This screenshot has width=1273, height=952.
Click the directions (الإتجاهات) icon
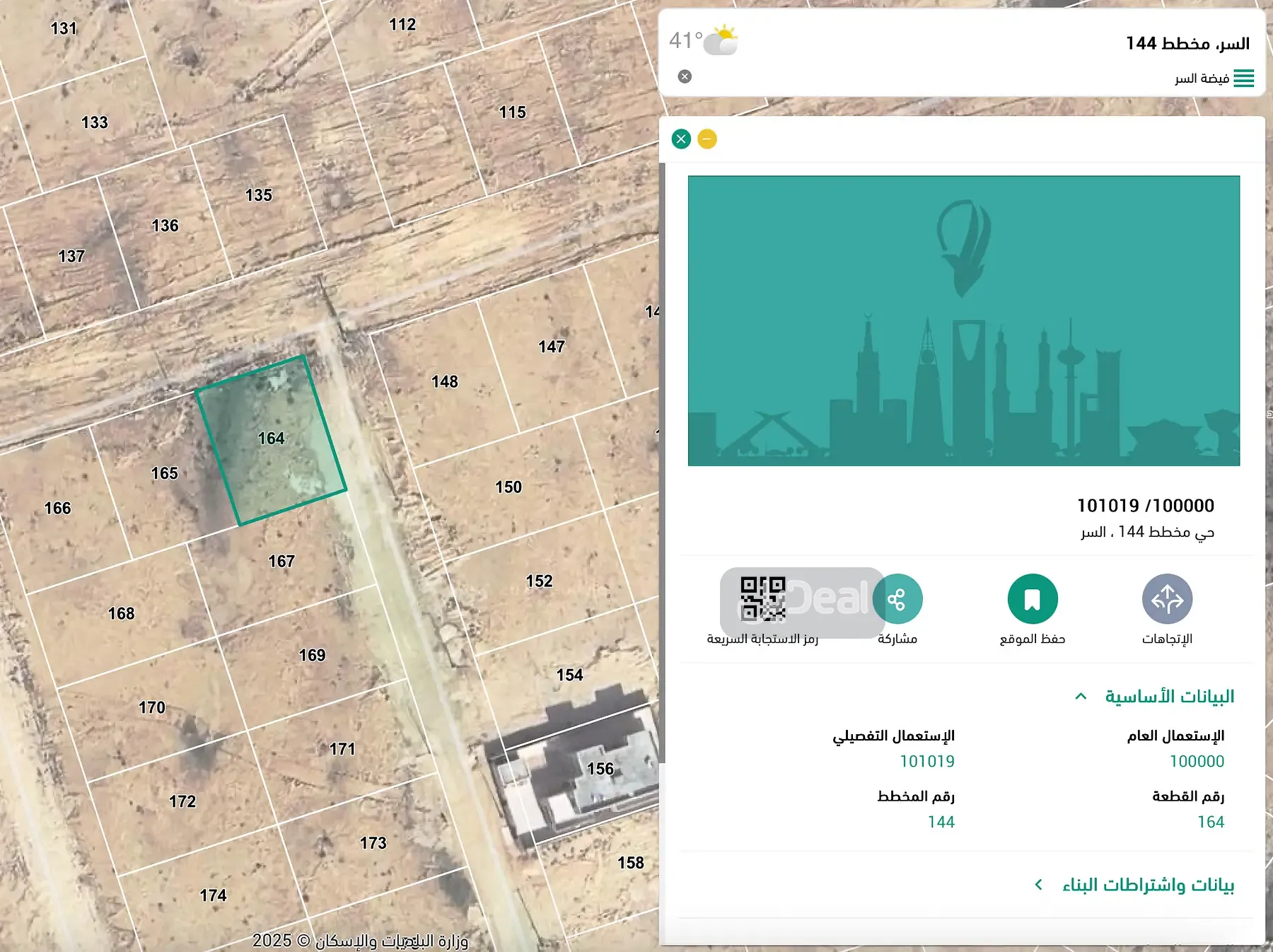tap(1167, 599)
